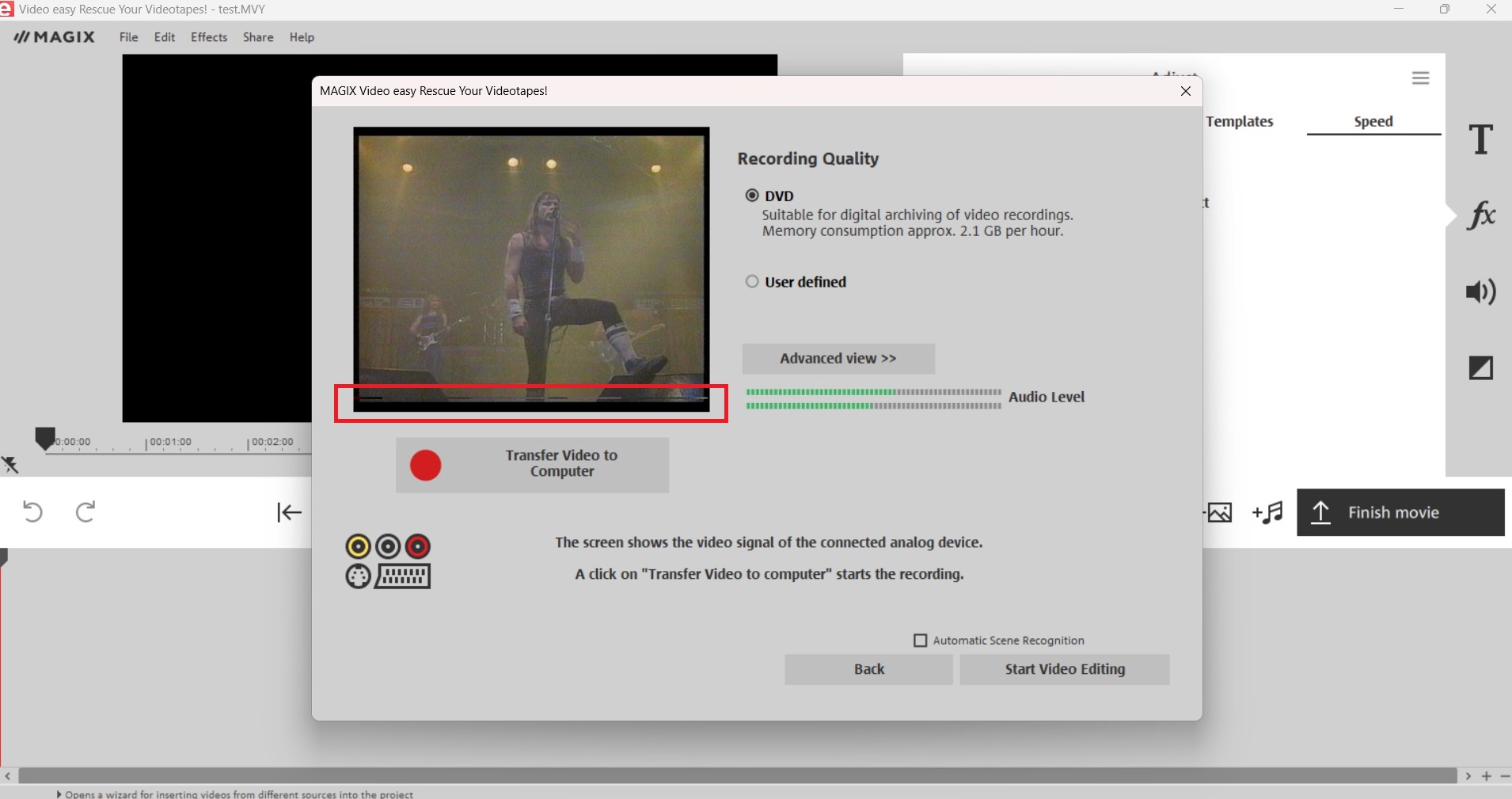Image resolution: width=1512 pixels, height=799 pixels.
Task: Jump to the project start
Action: (290, 512)
